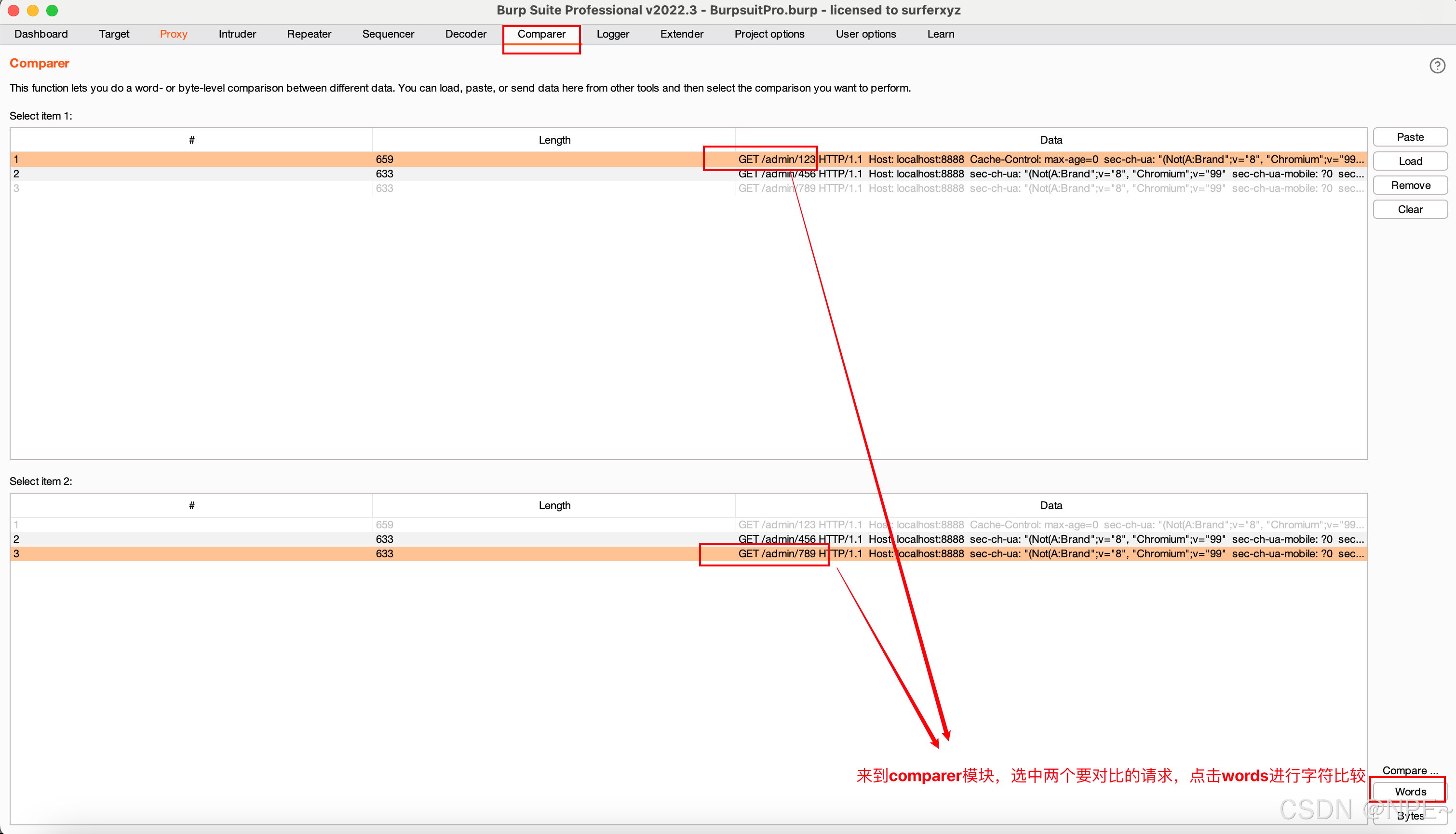Image resolution: width=1456 pixels, height=834 pixels.
Task: Go to the Repeater tab
Action: tap(309, 34)
